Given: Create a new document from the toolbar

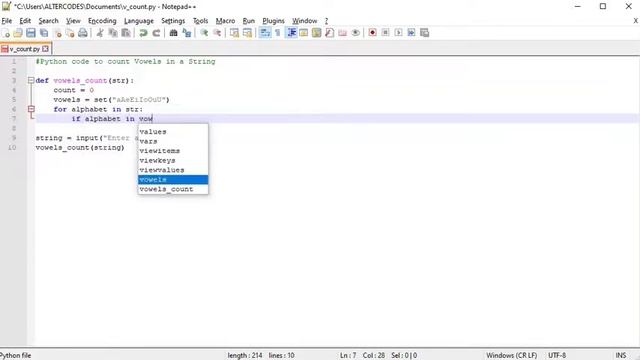Looking at the screenshot, I should tap(5, 33).
